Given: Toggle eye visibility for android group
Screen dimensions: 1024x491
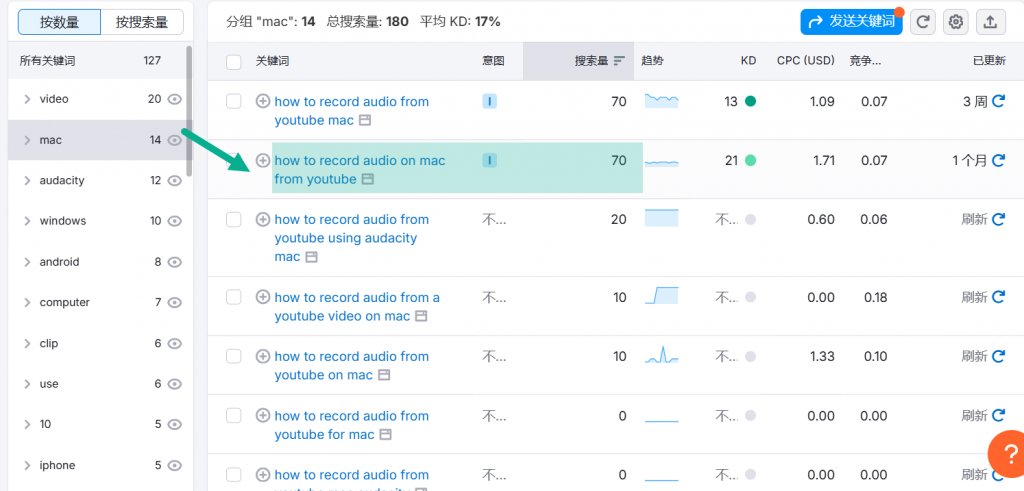Looking at the screenshot, I should click(x=174, y=262).
